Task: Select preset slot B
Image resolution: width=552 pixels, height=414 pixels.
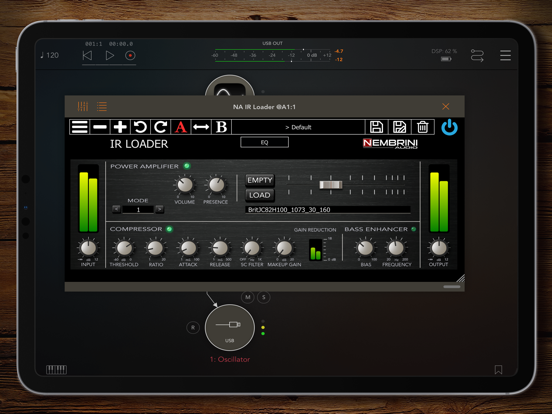Action: click(x=221, y=127)
